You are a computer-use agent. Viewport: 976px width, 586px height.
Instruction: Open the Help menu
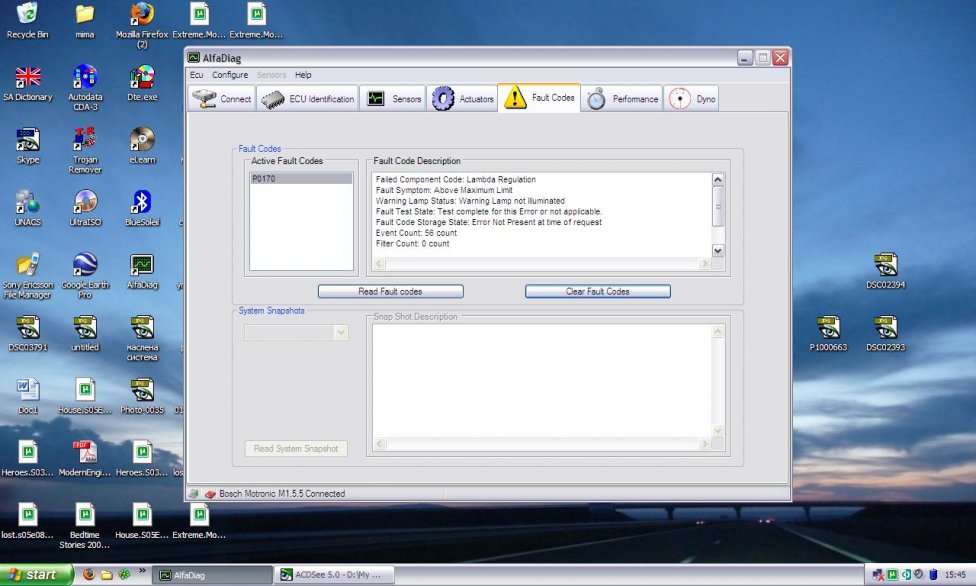click(303, 75)
